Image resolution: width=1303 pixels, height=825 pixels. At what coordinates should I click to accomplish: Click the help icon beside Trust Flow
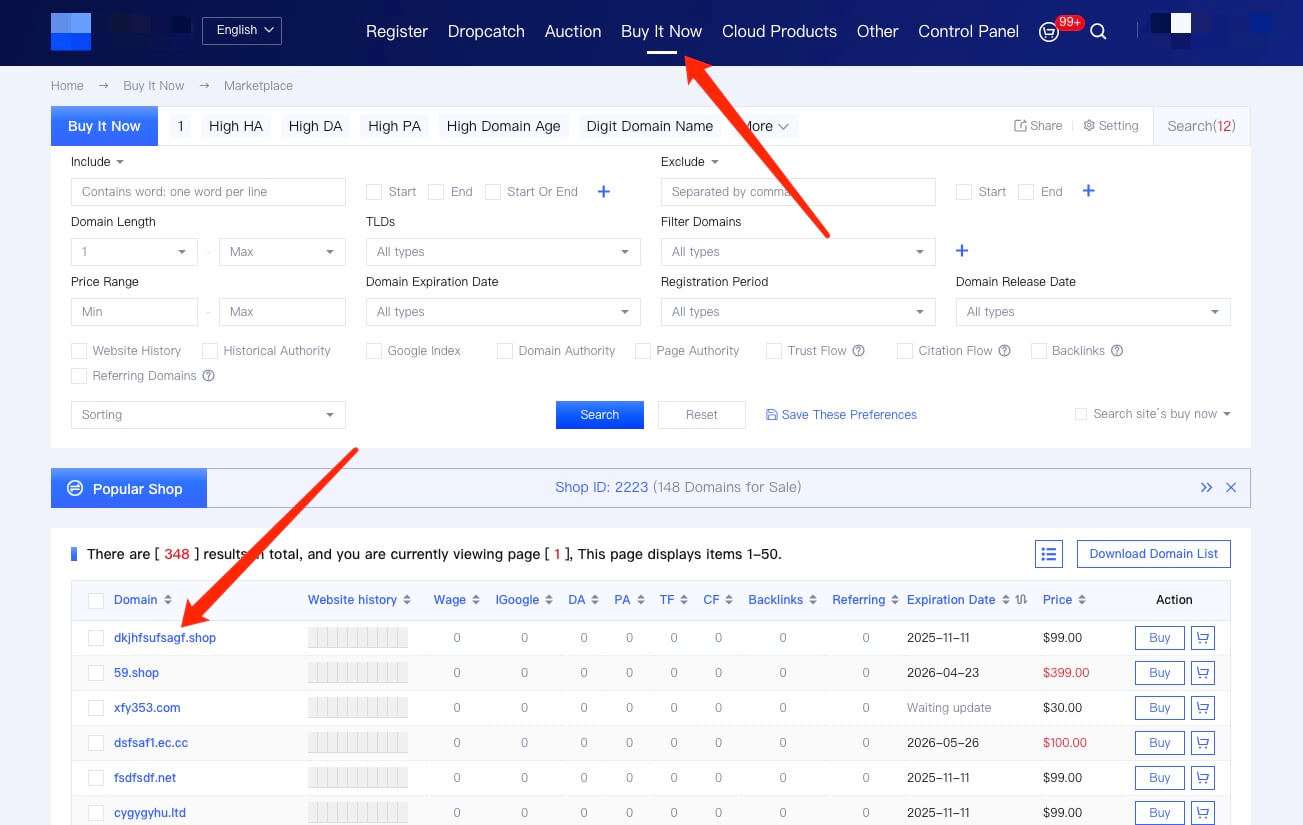pyautogui.click(x=858, y=351)
